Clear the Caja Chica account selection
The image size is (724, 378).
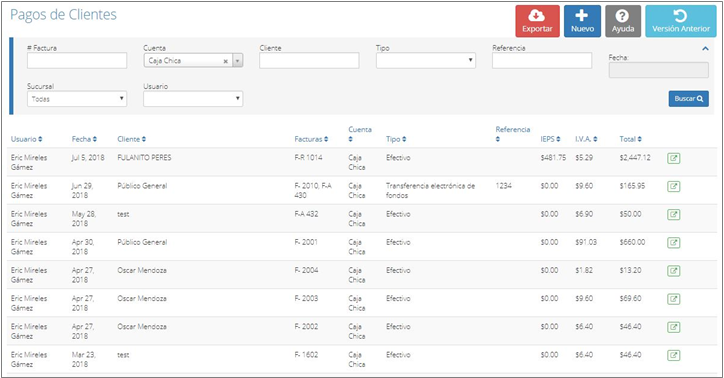225,61
